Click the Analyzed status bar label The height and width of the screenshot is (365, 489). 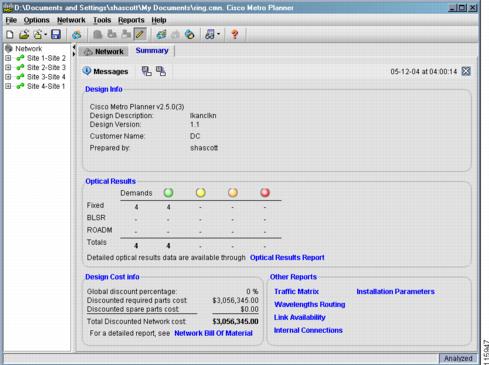pyautogui.click(x=458, y=358)
